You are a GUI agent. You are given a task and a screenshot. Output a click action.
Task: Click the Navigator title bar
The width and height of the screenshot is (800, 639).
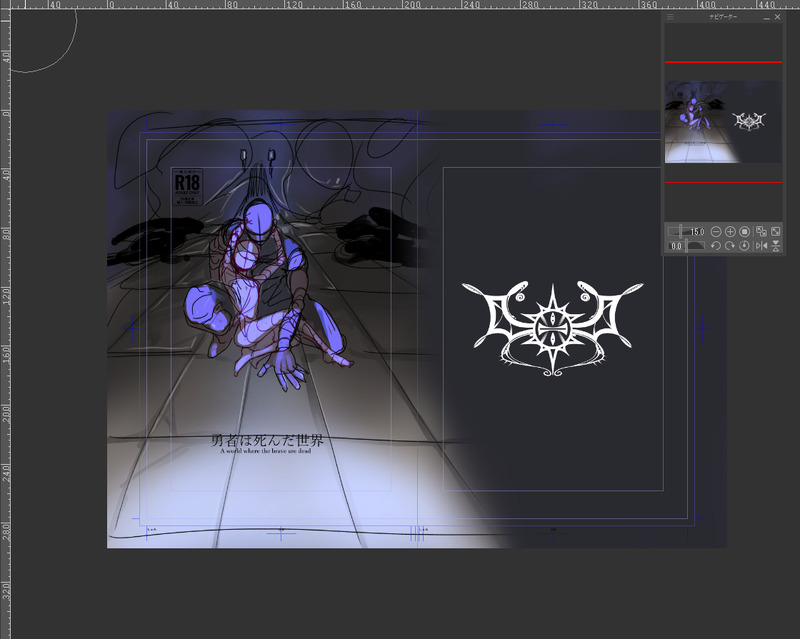[x=723, y=17]
